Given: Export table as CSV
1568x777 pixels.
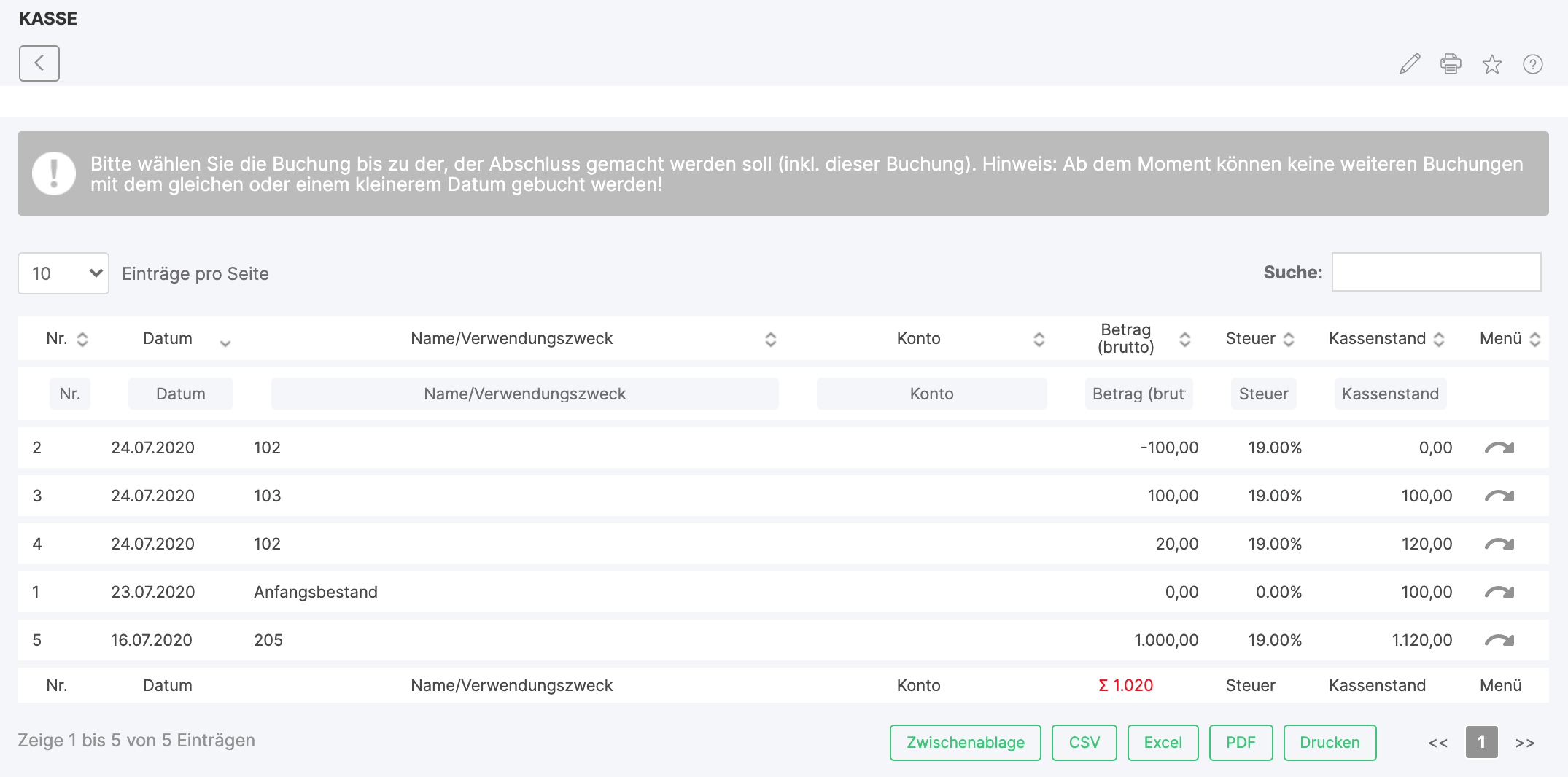Looking at the screenshot, I should [x=1084, y=743].
